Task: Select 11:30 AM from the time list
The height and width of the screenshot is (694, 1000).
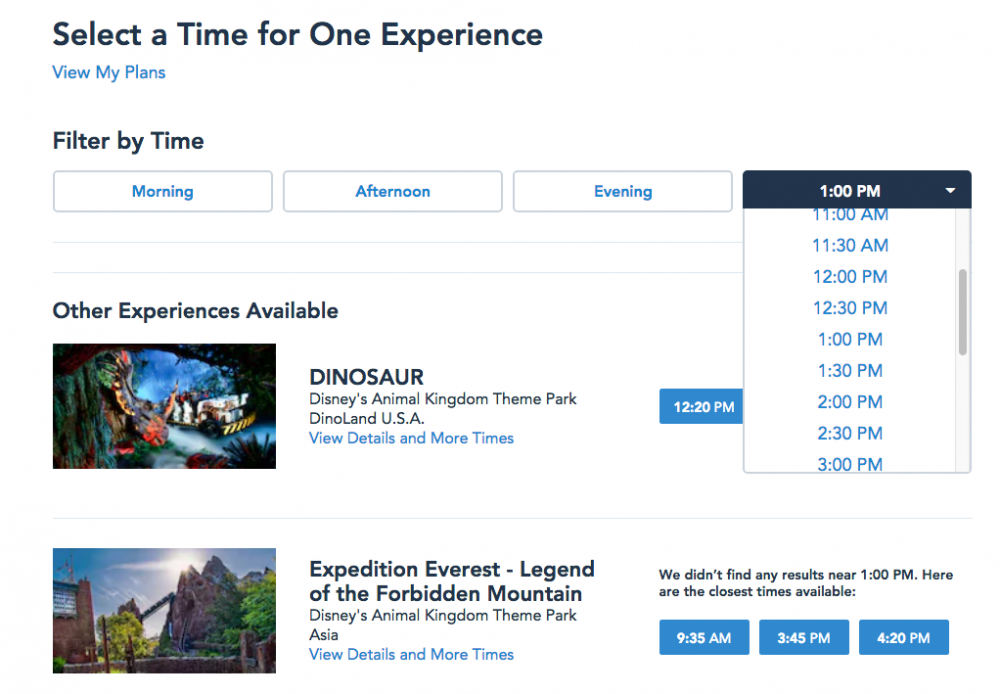Action: click(x=850, y=245)
